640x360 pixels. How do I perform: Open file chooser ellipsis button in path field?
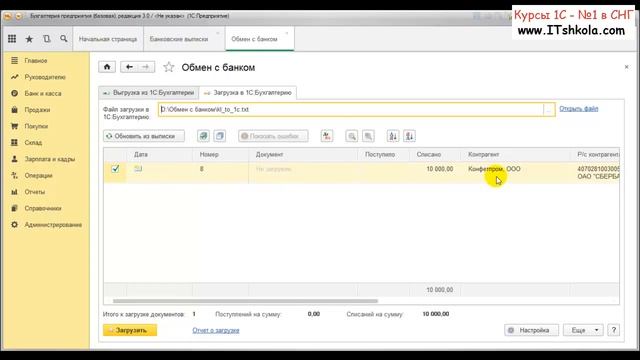(549, 109)
